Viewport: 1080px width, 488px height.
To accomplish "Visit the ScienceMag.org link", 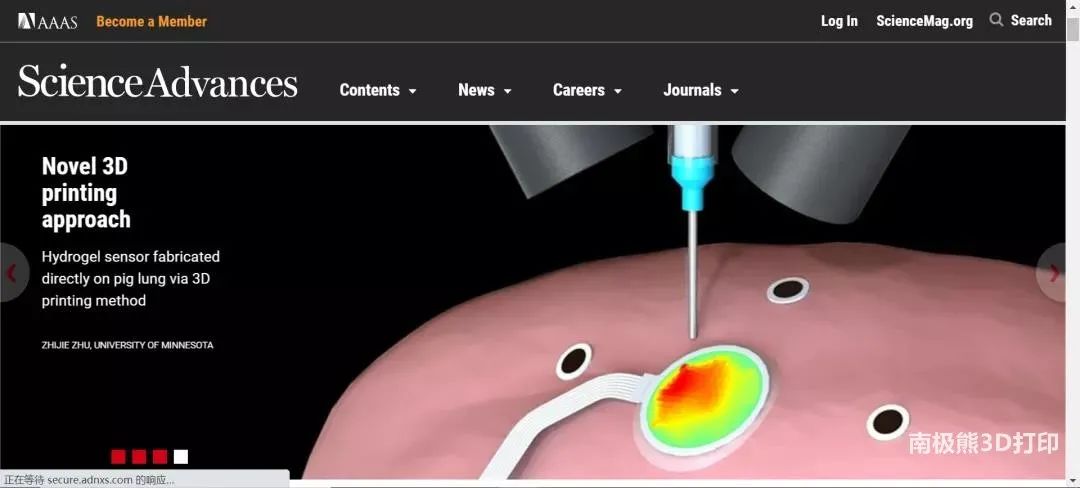I will pos(924,21).
